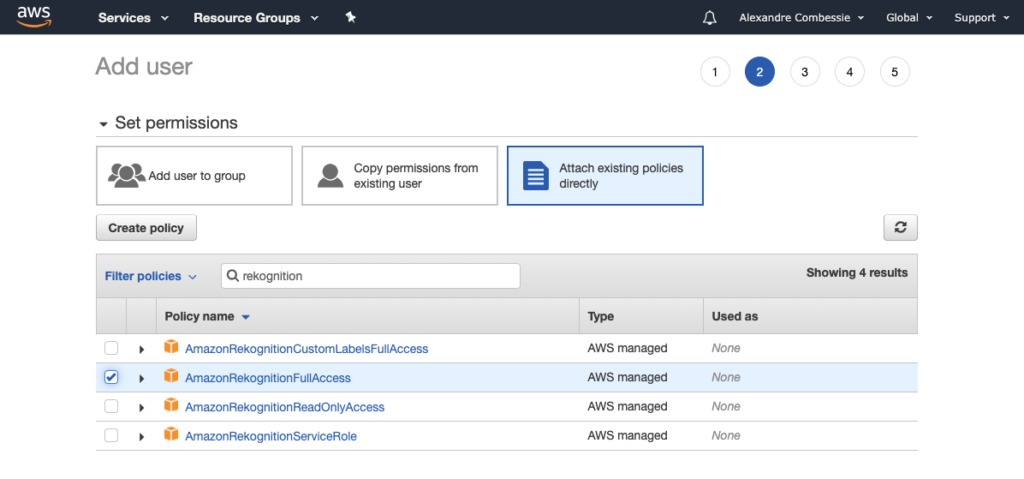The width and height of the screenshot is (1024, 479).
Task: Open the Resource Groups menu
Action: 256,18
